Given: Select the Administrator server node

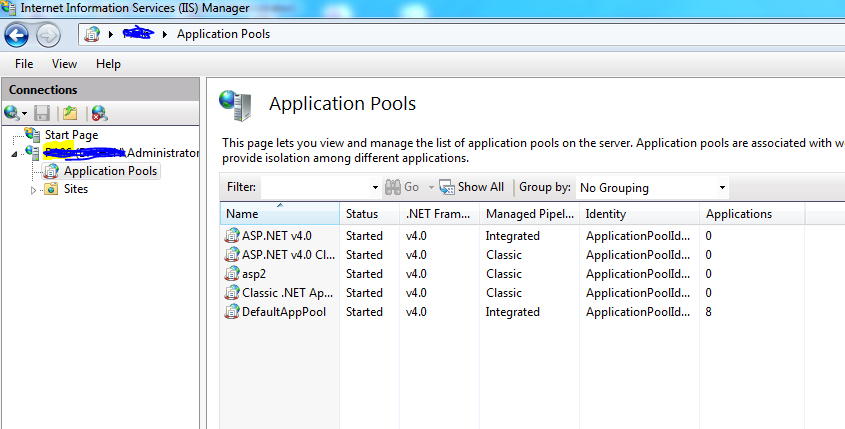Looking at the screenshot, I should point(121,153).
